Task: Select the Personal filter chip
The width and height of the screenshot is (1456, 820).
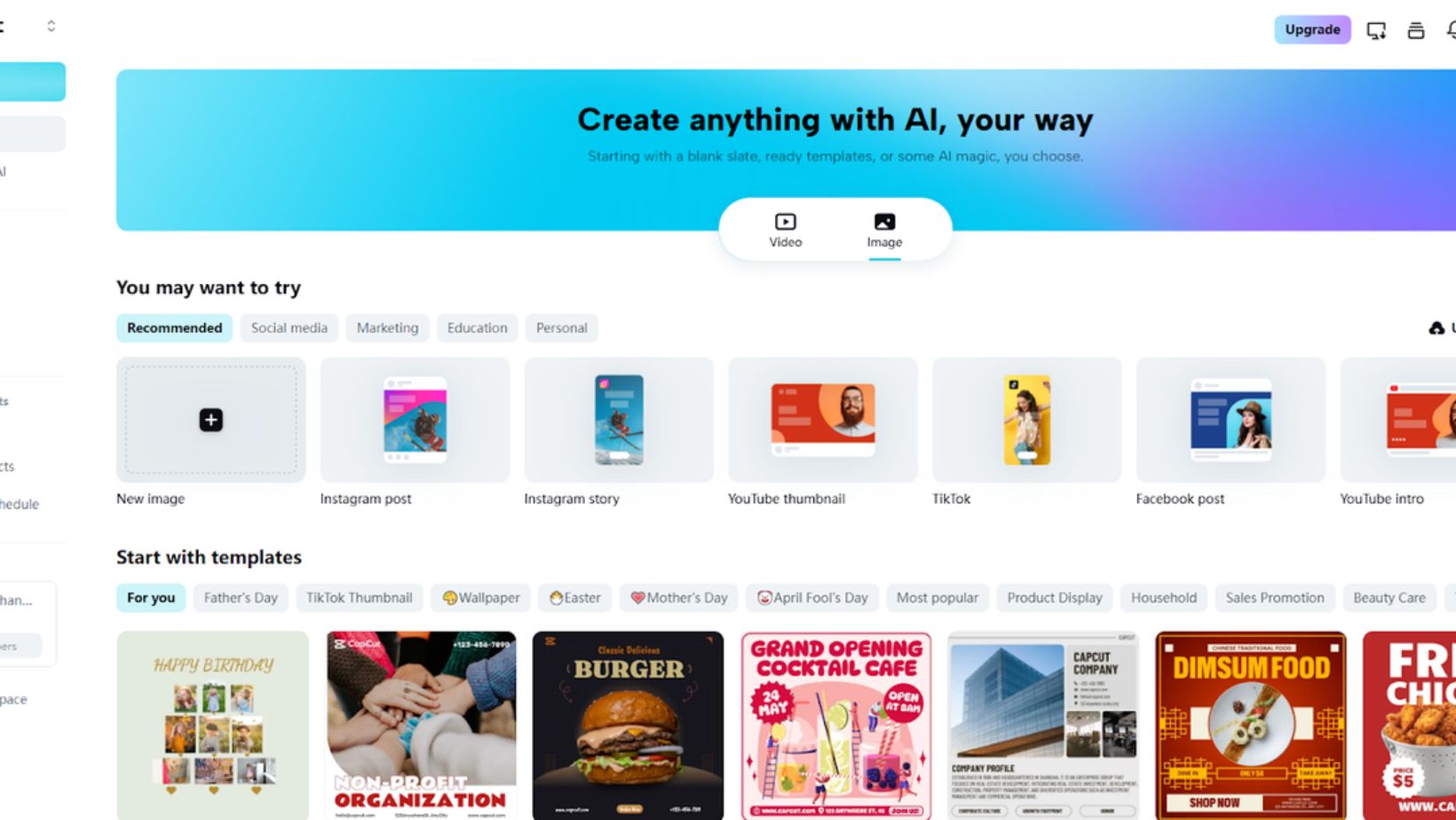Action: [562, 328]
